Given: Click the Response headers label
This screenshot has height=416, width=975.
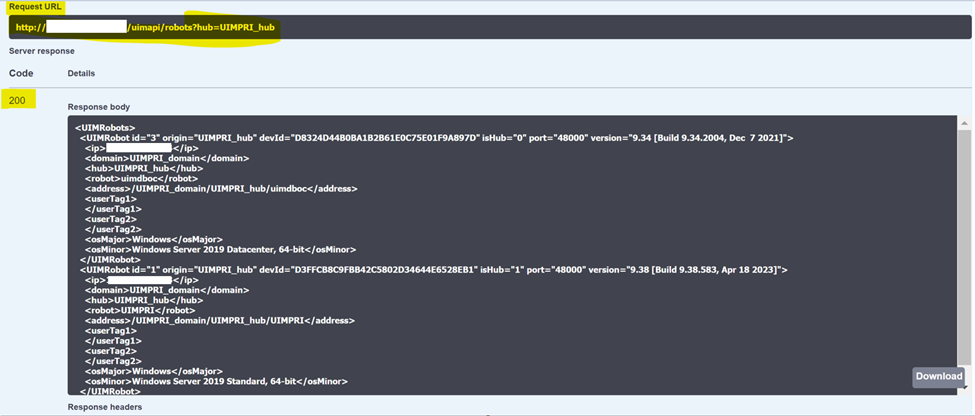Looking at the screenshot, I should pyautogui.click(x=105, y=407).
